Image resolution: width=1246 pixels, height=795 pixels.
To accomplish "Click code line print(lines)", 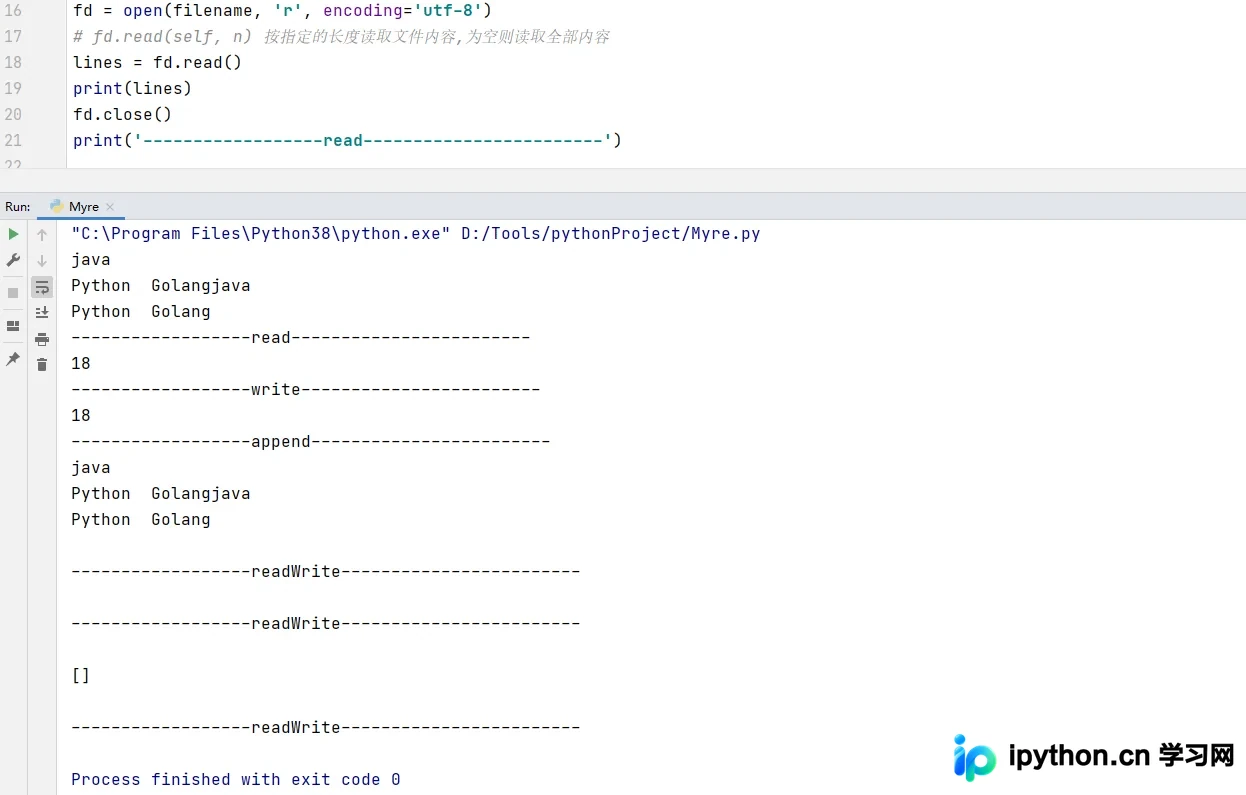I will click(x=132, y=89).
